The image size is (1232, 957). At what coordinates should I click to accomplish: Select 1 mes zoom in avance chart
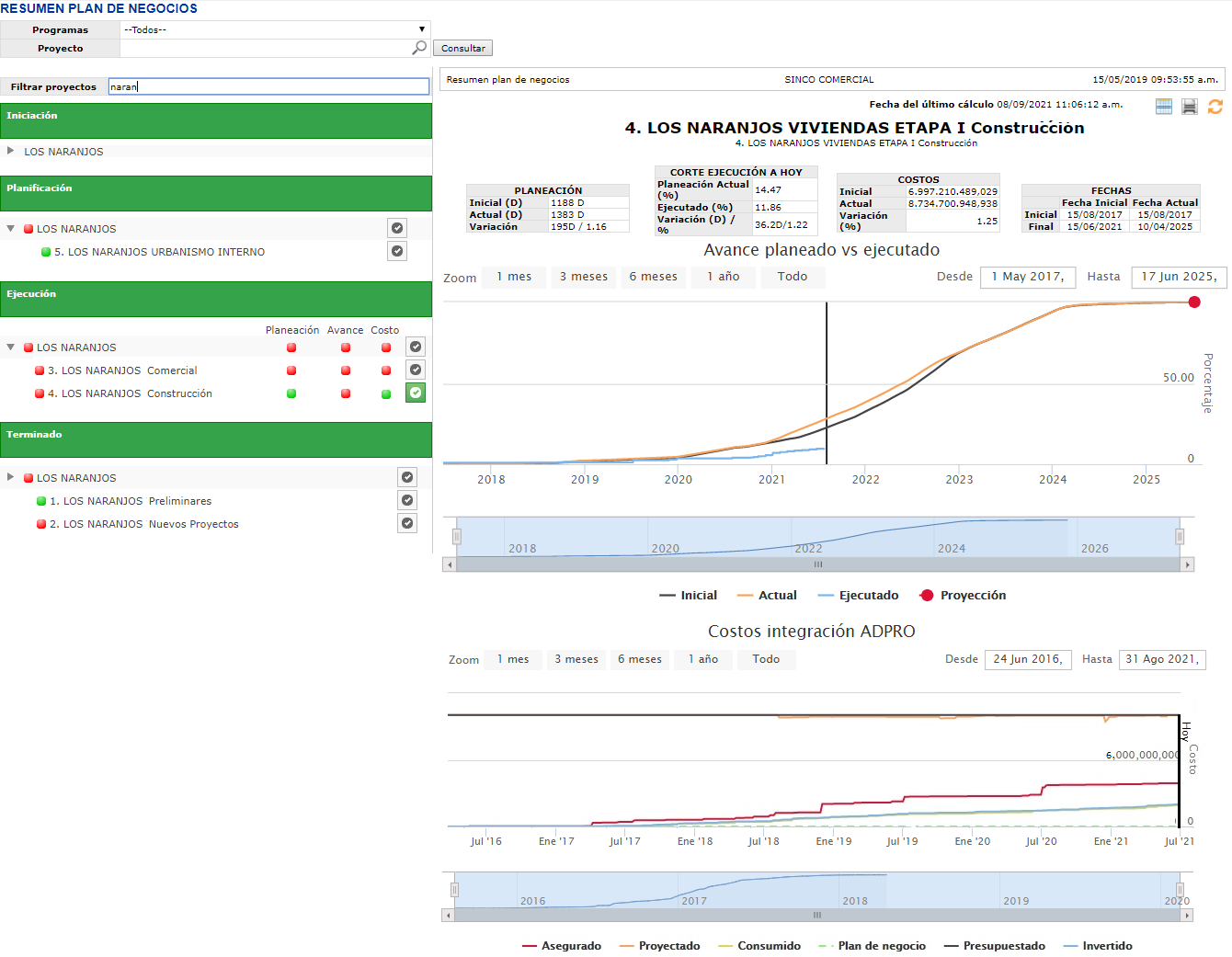click(x=514, y=277)
